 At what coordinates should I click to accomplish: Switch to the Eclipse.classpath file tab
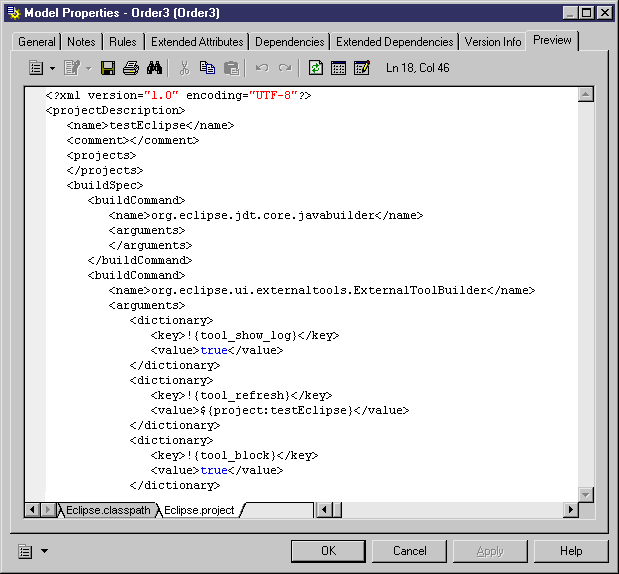108,510
